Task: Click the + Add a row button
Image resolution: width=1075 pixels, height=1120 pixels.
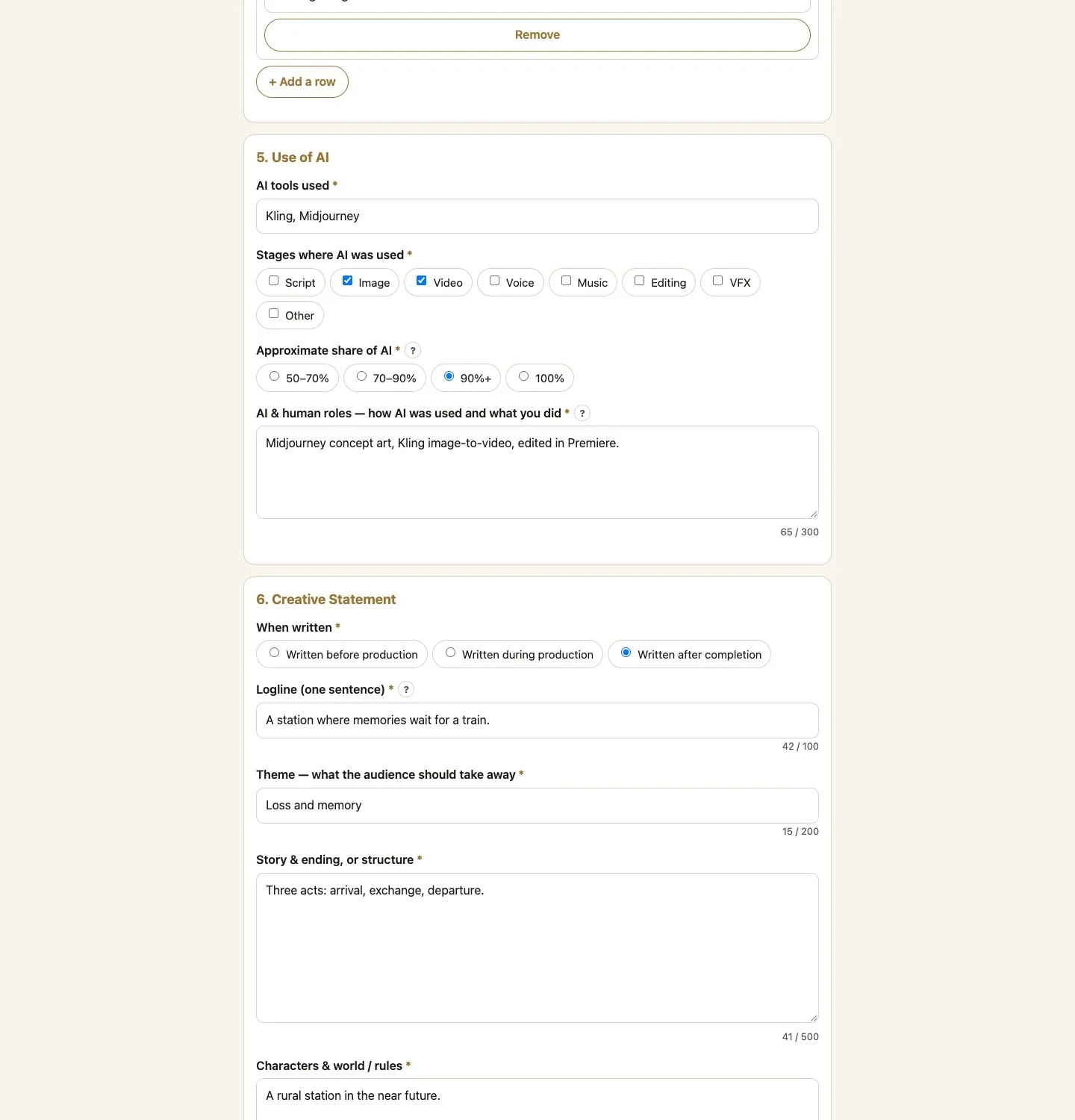Action: [302, 82]
